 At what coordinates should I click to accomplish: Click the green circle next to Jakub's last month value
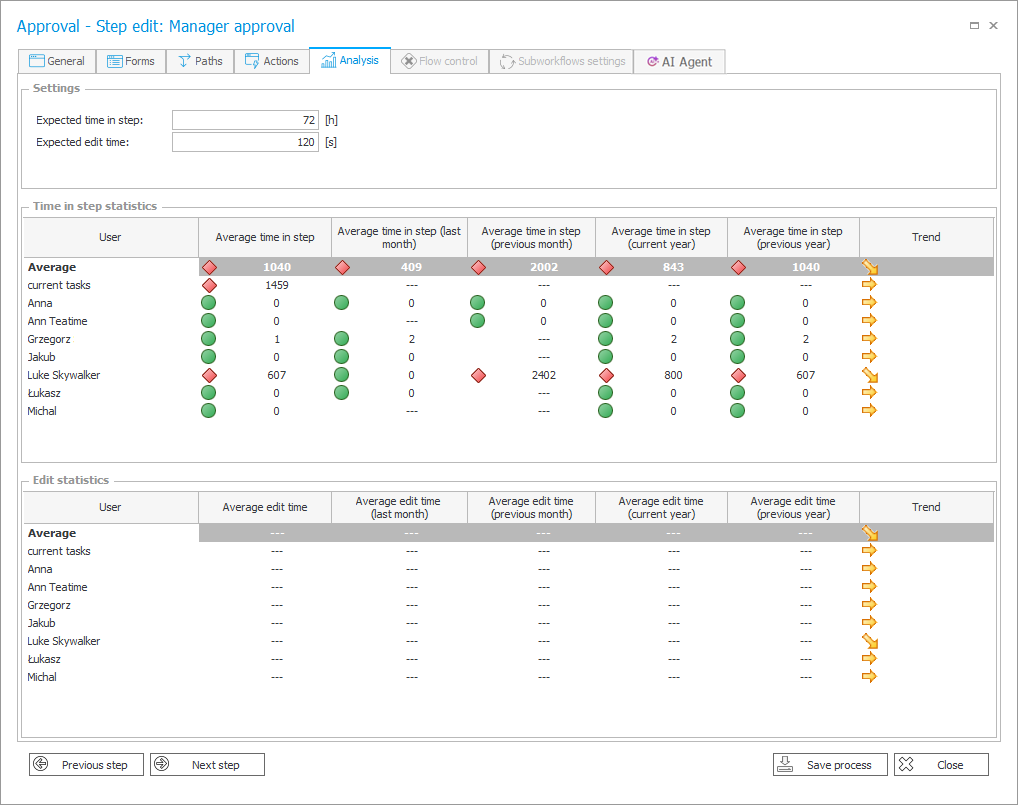(341, 357)
